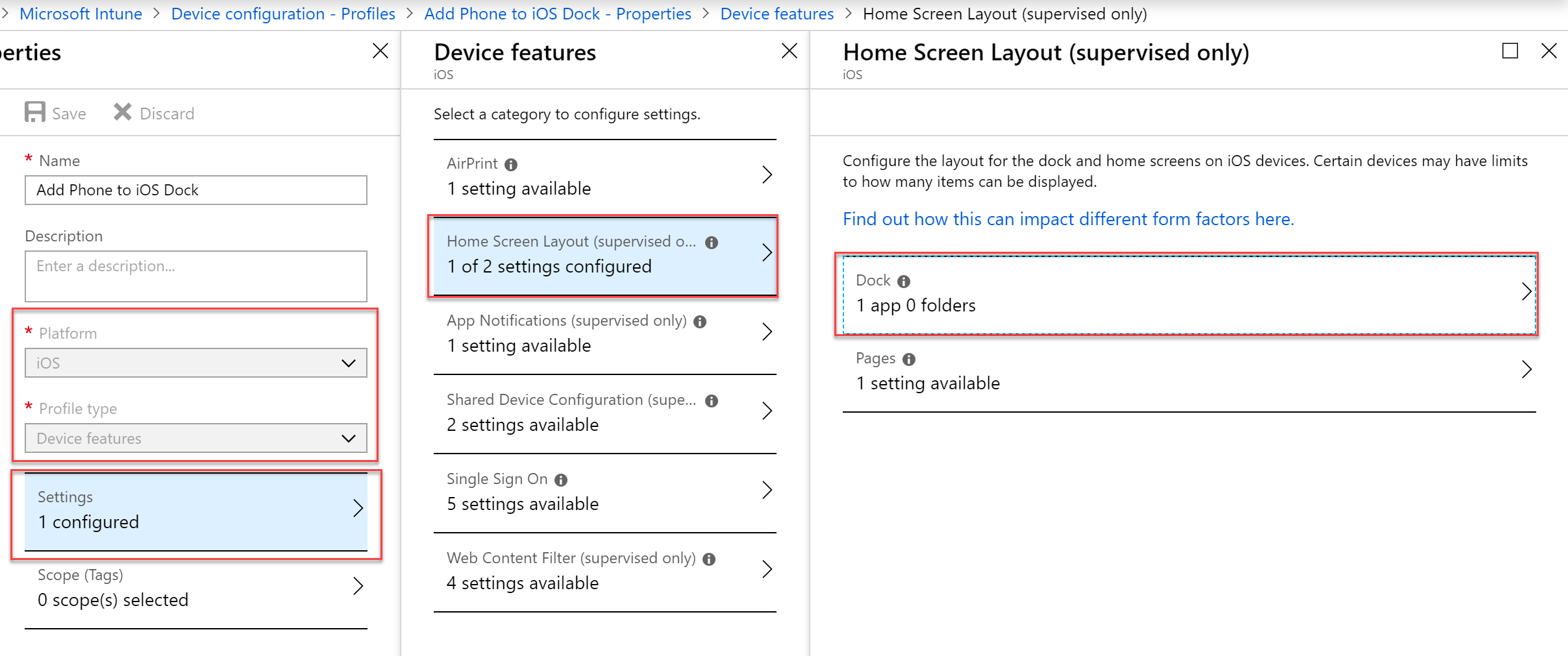Expand Scope (Tags) chevron
This screenshot has width=1568, height=656.
pyautogui.click(x=358, y=586)
